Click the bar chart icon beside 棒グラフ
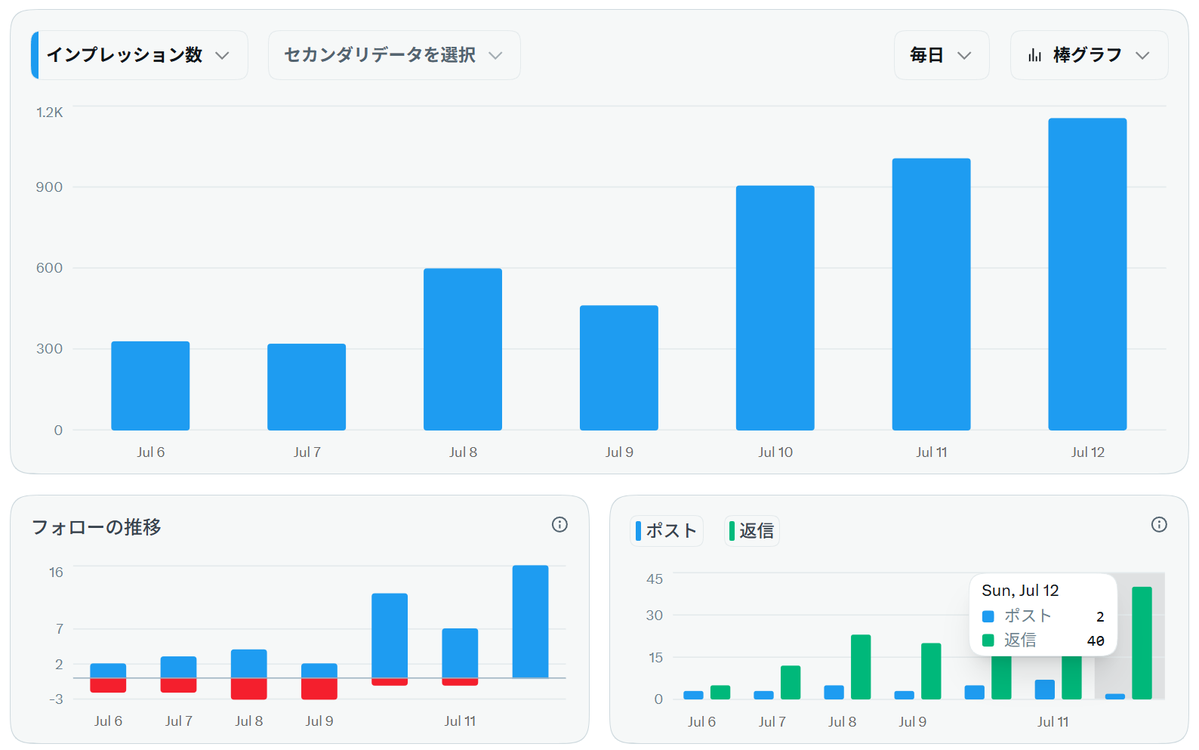This screenshot has height=750, width=1199. (1035, 55)
